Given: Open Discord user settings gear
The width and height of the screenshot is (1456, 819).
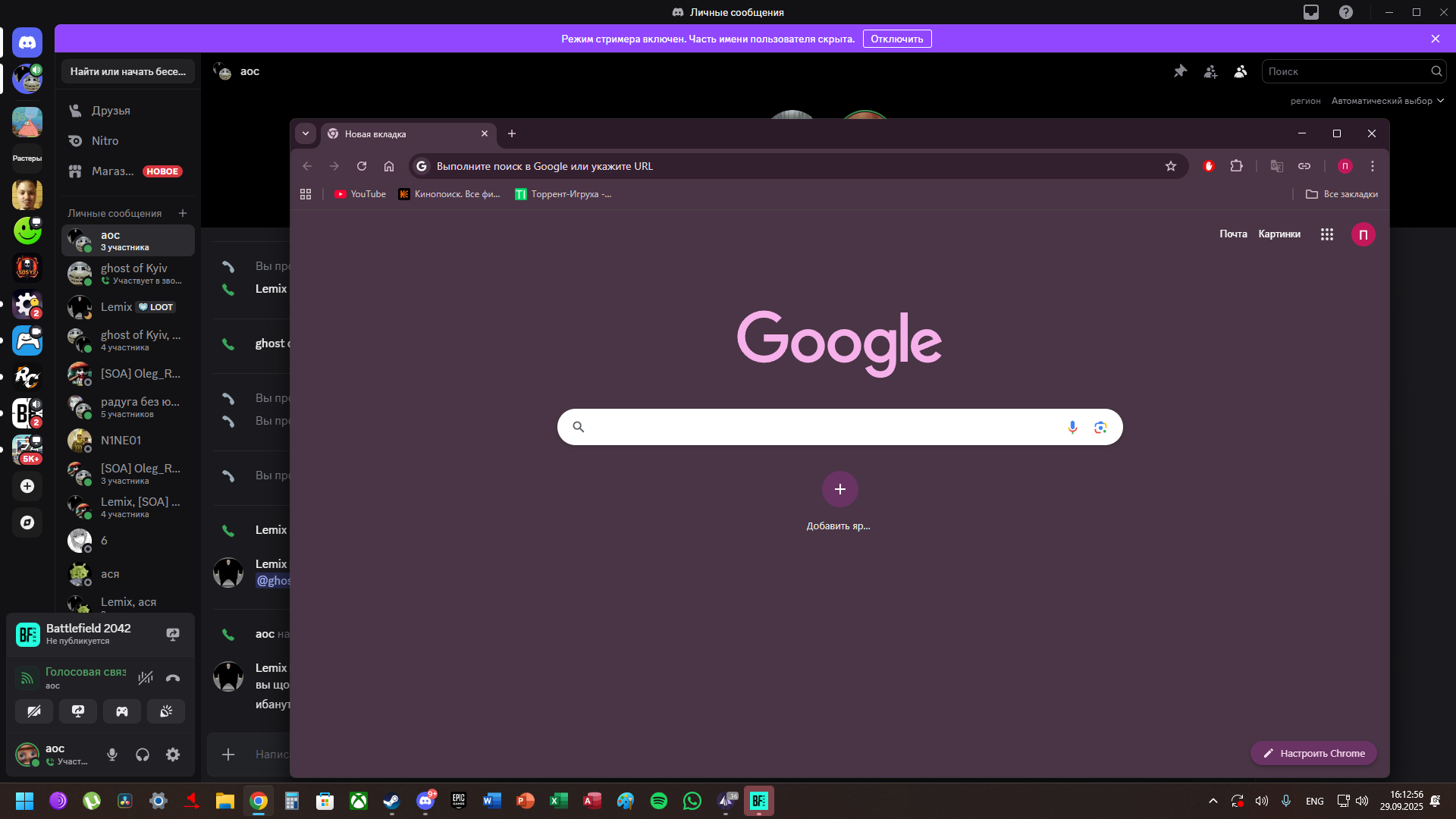Looking at the screenshot, I should pyautogui.click(x=173, y=755).
